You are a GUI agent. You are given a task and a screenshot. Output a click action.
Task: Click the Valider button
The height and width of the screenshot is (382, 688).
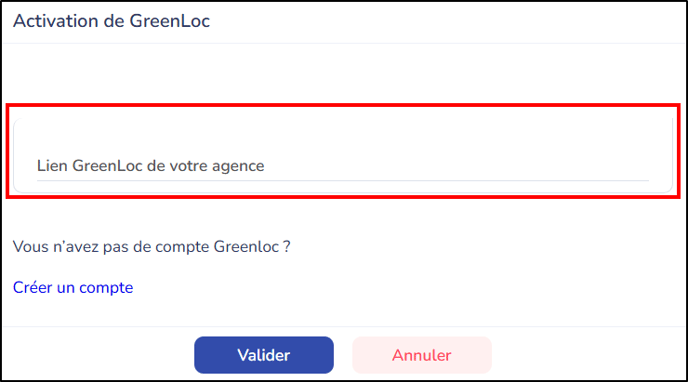coord(264,355)
